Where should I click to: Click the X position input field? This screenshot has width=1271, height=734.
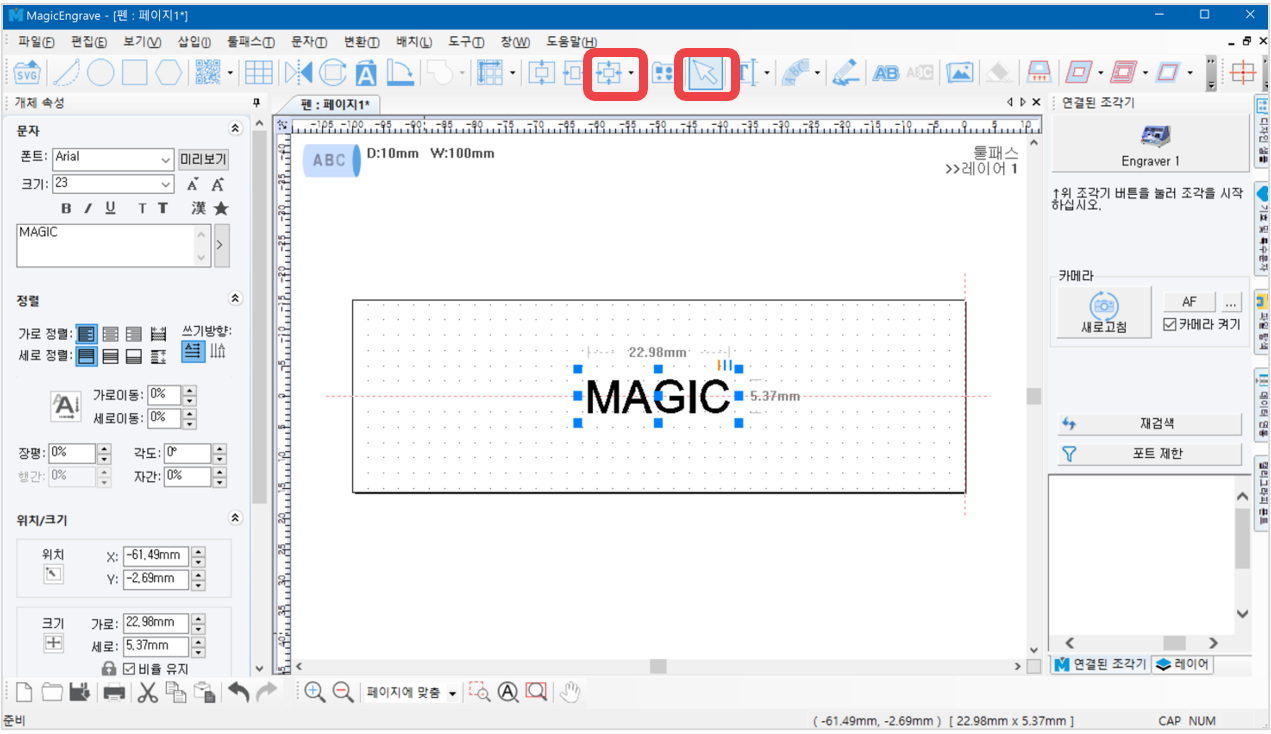pyautogui.click(x=155, y=556)
